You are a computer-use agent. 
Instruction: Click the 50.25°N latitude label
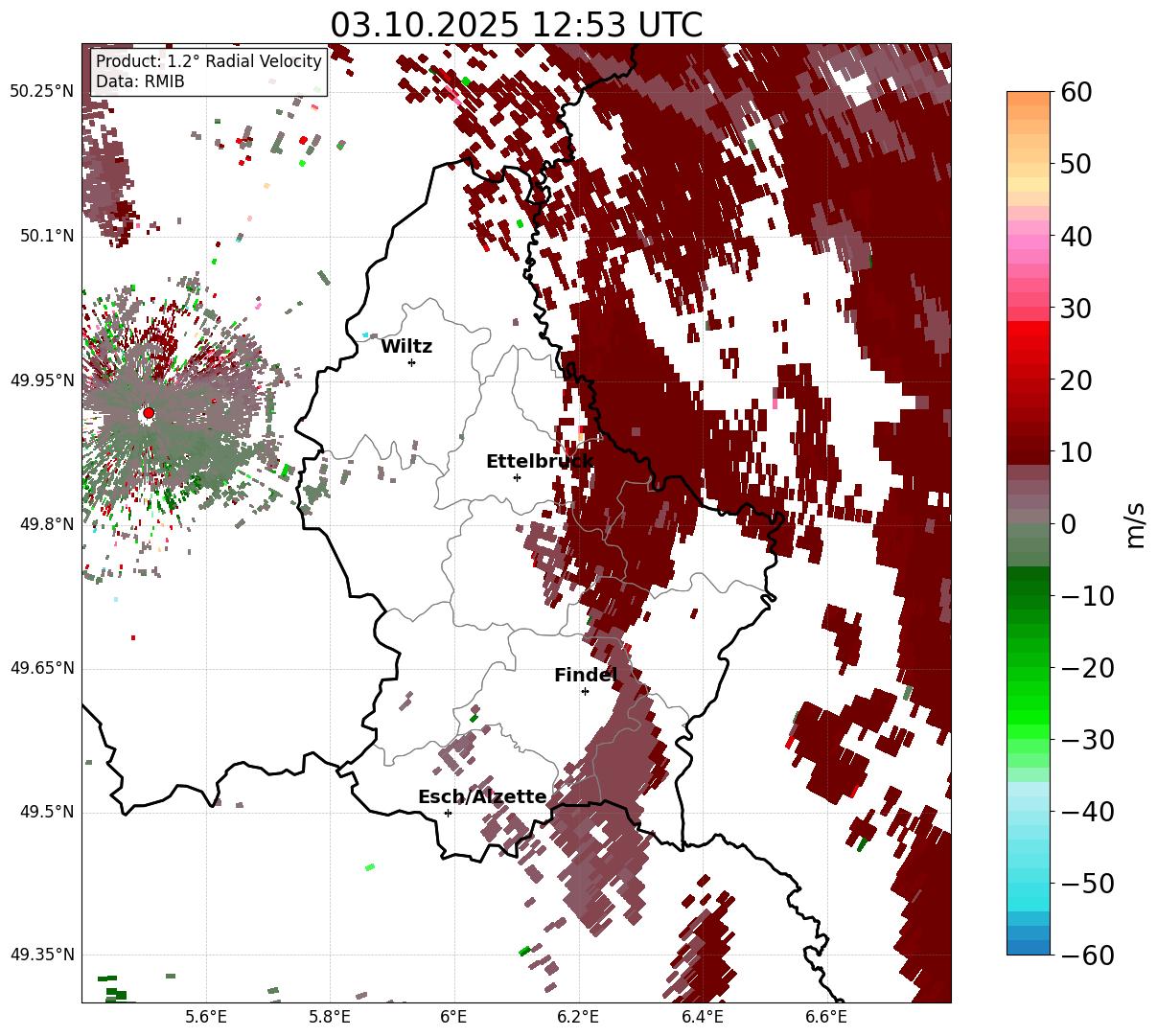[41, 91]
